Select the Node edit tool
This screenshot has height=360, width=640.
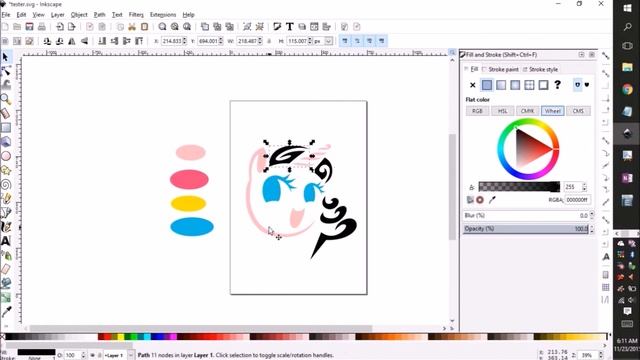6,71
